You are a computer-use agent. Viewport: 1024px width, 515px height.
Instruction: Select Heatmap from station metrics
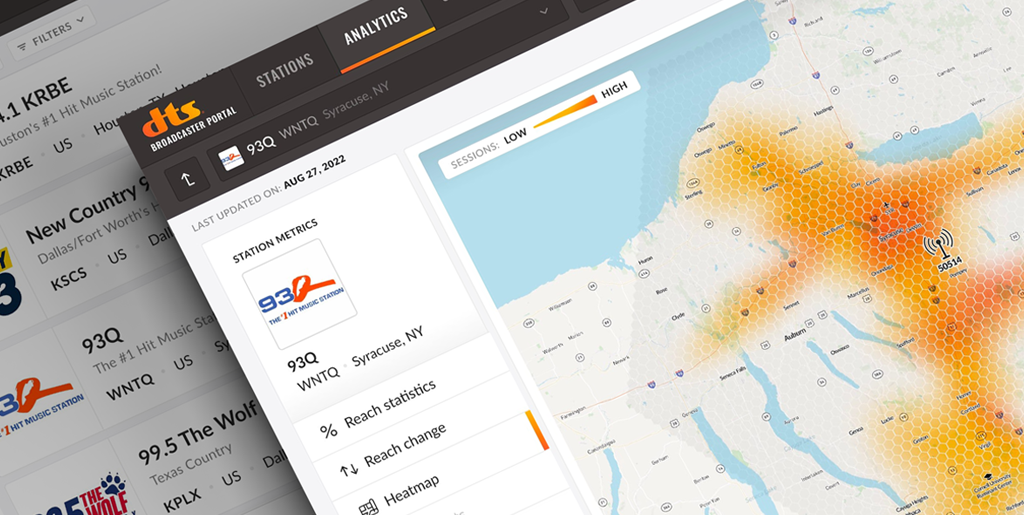415,490
